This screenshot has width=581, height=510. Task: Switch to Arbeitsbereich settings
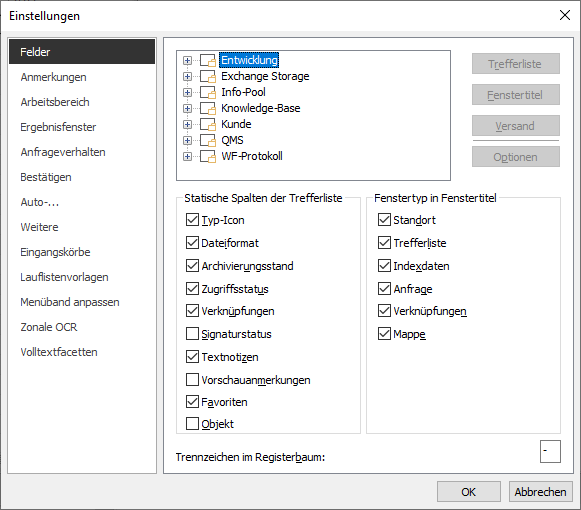pos(82,102)
